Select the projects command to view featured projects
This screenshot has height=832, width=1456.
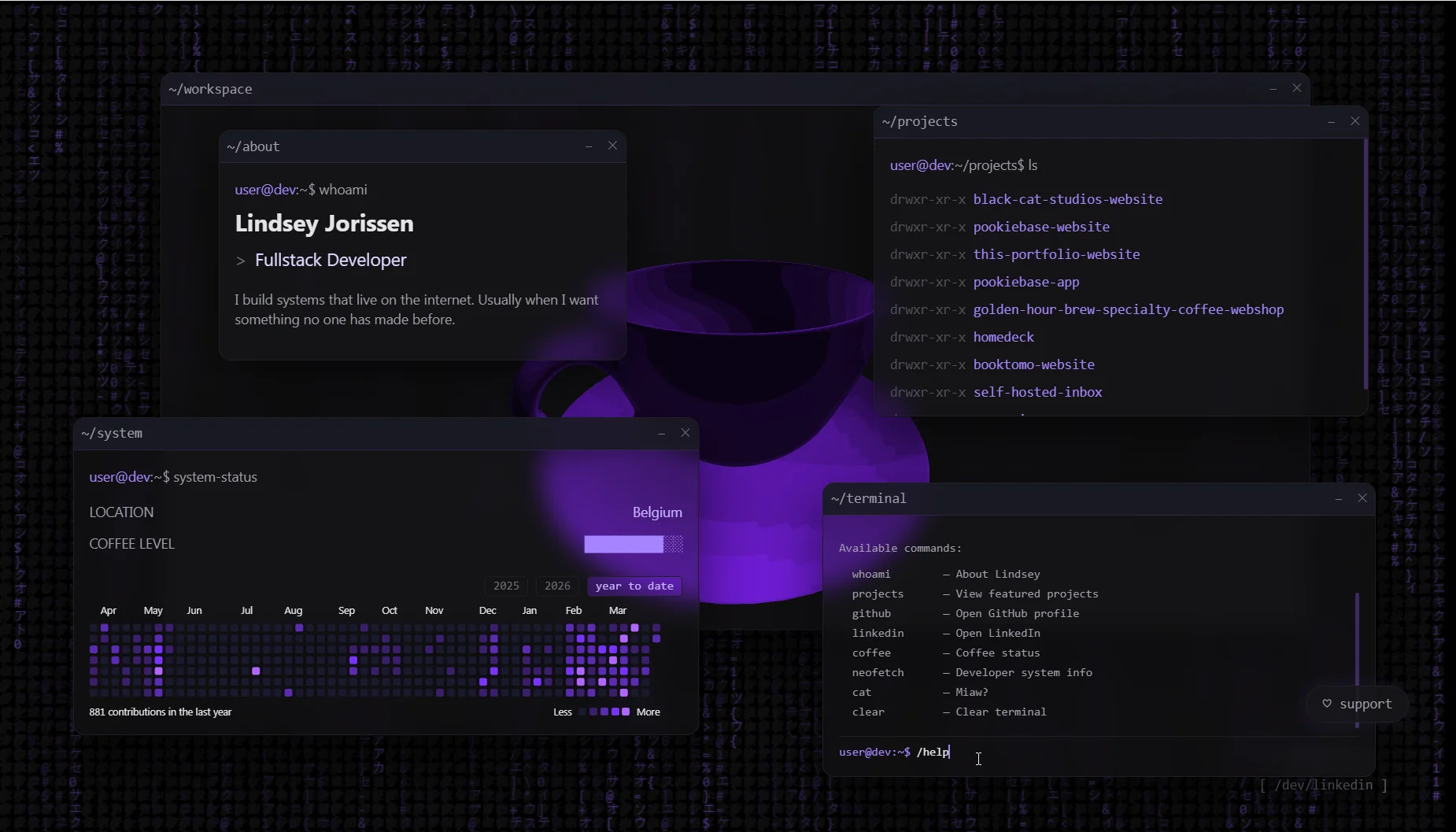[x=878, y=593]
